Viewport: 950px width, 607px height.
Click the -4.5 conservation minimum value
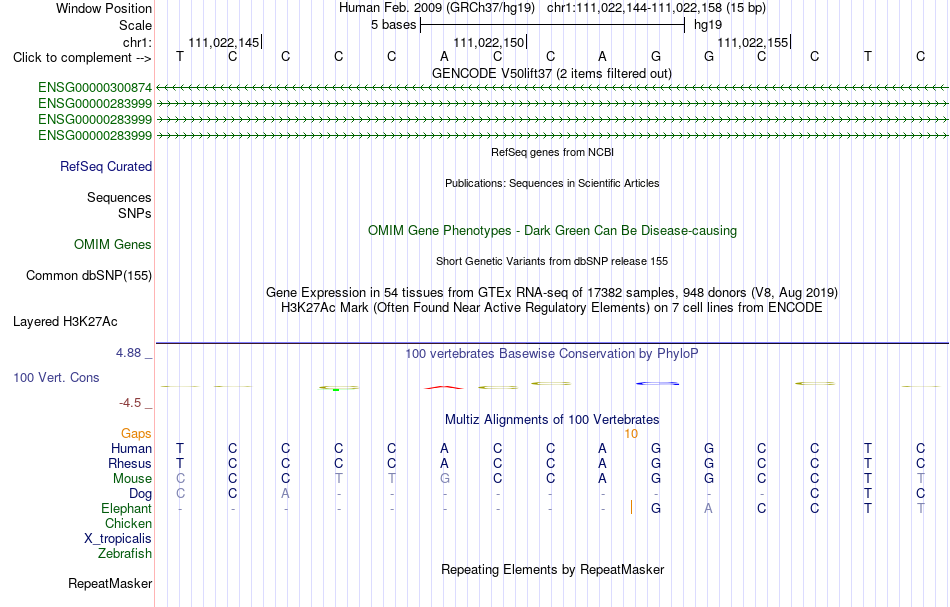130,403
